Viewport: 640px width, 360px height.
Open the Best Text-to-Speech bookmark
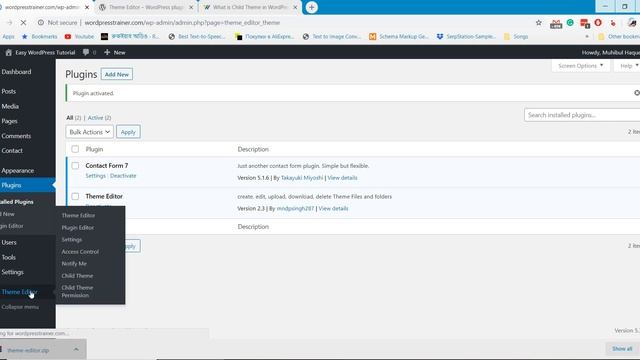197,37
